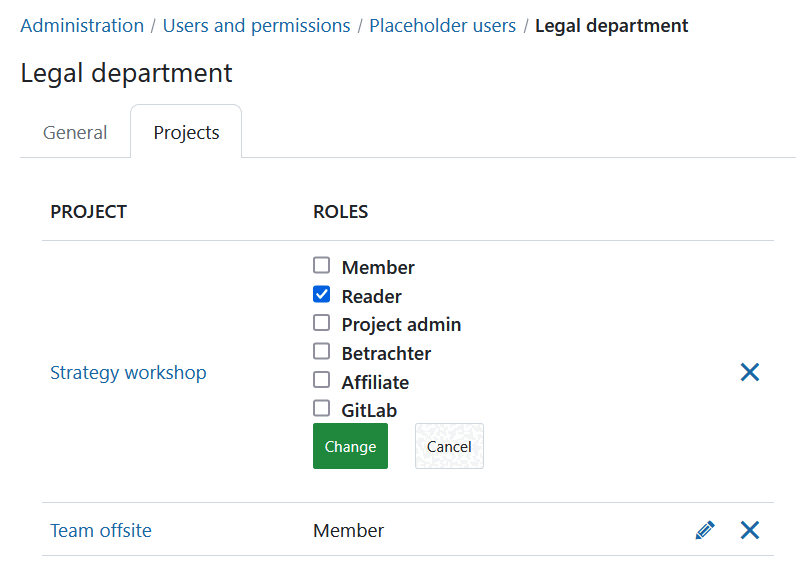The height and width of the screenshot is (577, 796).
Task: Enable the Project admin role checkbox
Action: point(321,323)
